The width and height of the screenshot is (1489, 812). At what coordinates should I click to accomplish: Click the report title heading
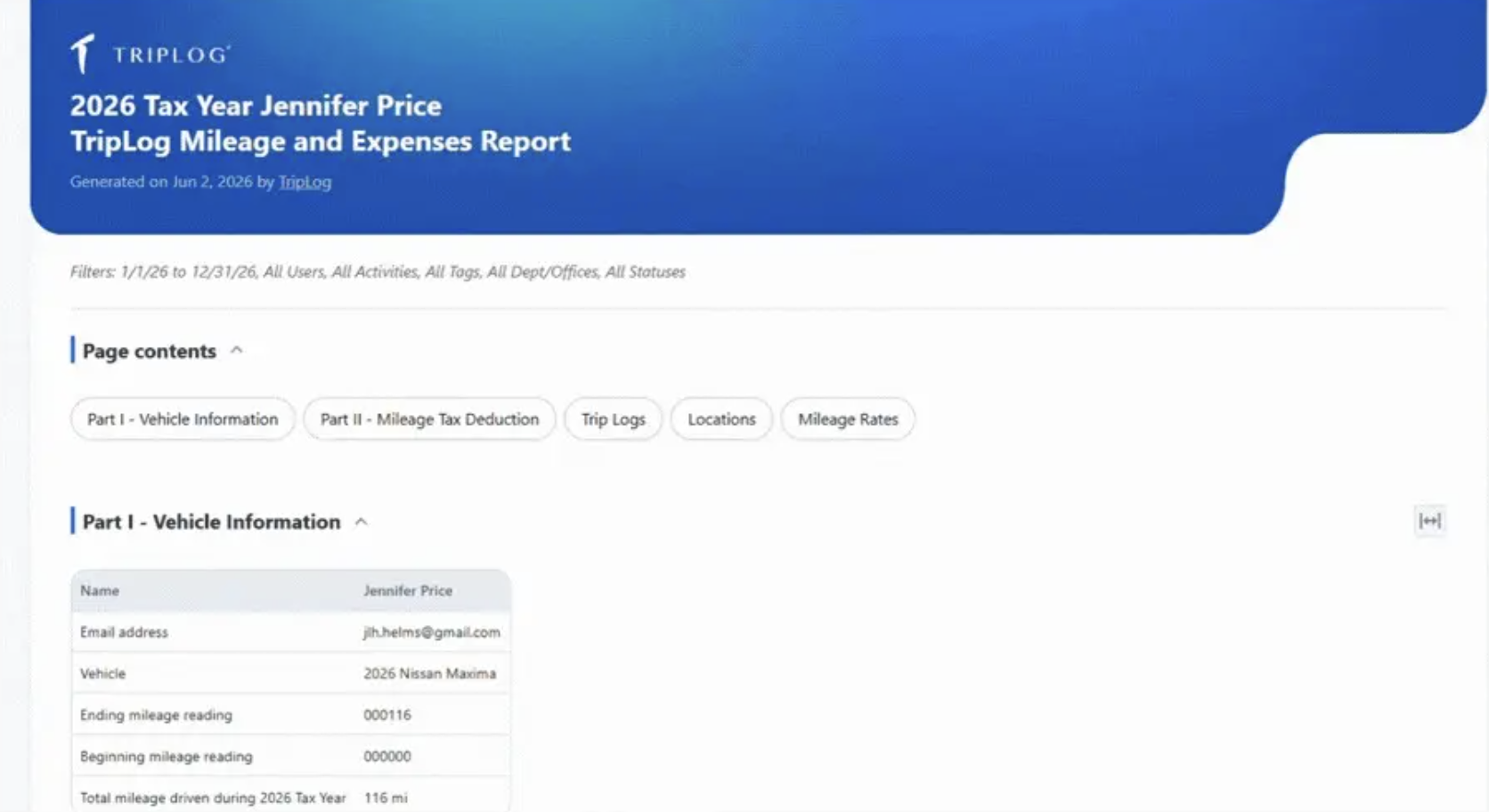click(x=321, y=123)
